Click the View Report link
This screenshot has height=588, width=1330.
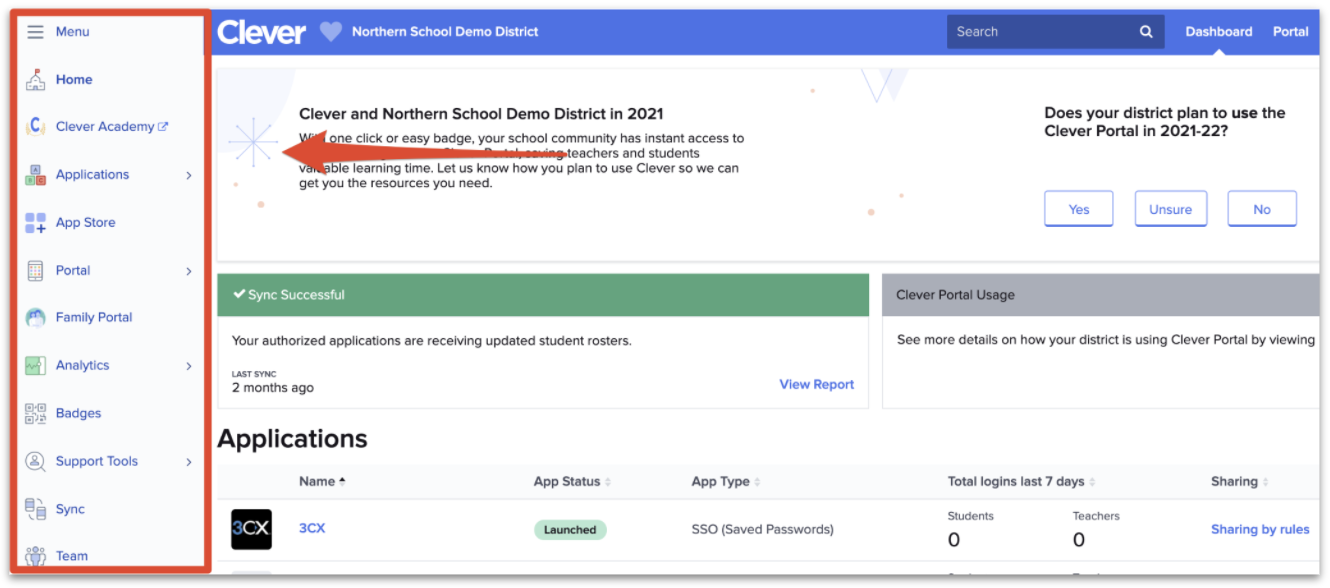816,384
